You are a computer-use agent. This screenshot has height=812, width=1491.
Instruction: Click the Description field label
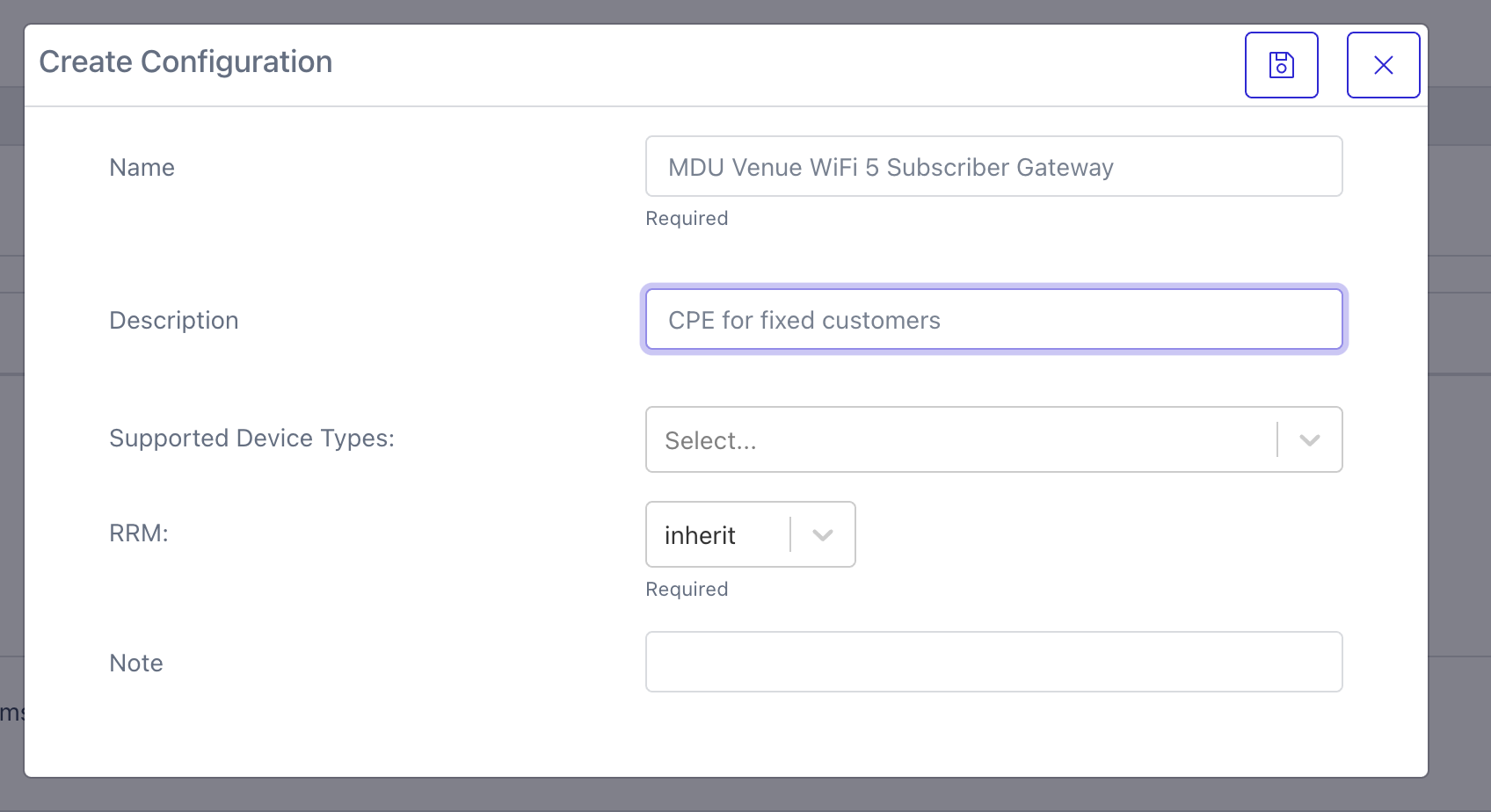(x=173, y=321)
